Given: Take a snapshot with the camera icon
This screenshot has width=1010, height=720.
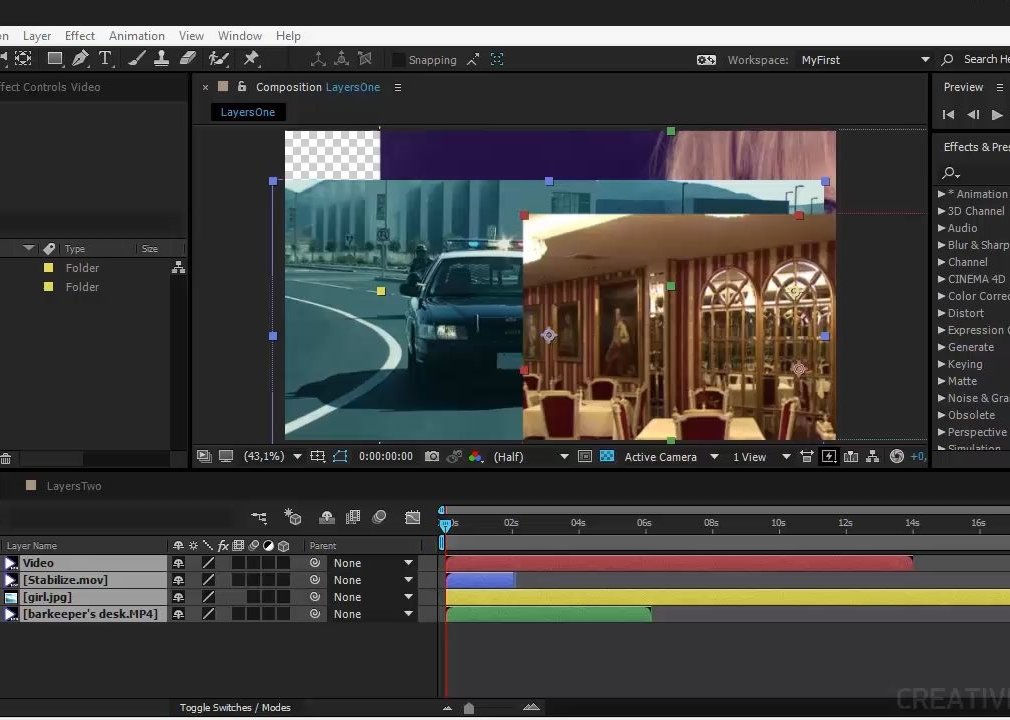Looking at the screenshot, I should coord(432,457).
